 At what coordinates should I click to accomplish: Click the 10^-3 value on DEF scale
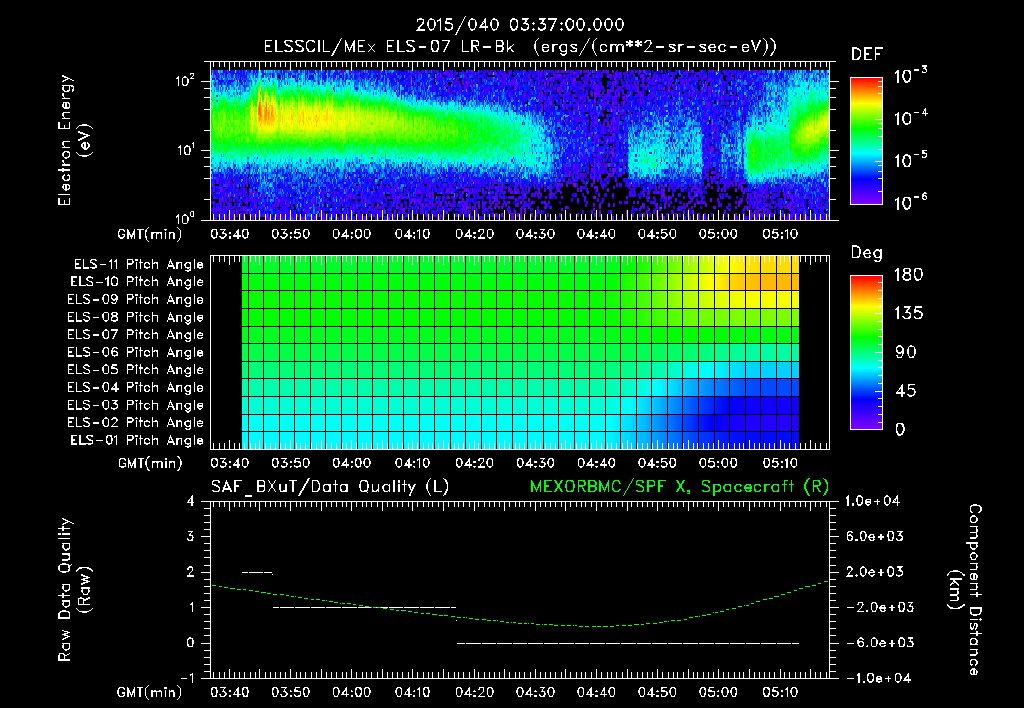pyautogui.click(x=910, y=75)
